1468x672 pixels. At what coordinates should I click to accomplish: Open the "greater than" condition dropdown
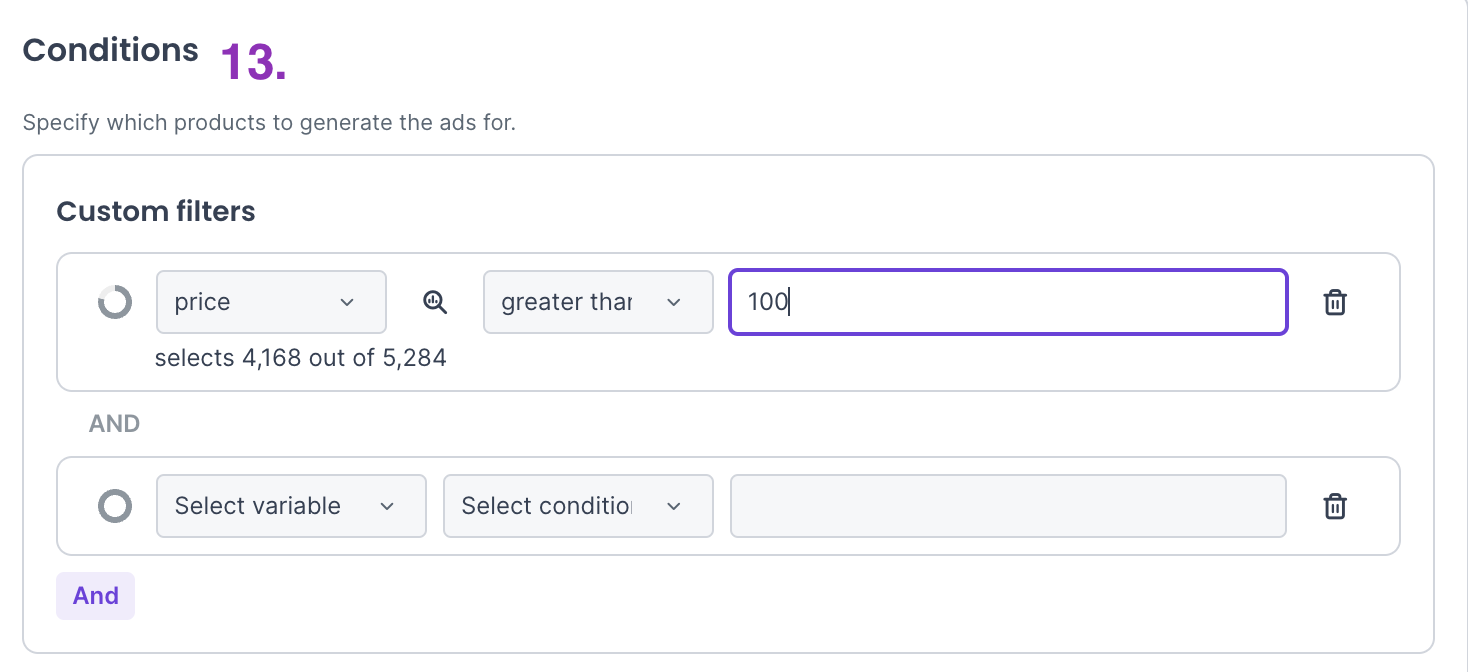[597, 302]
